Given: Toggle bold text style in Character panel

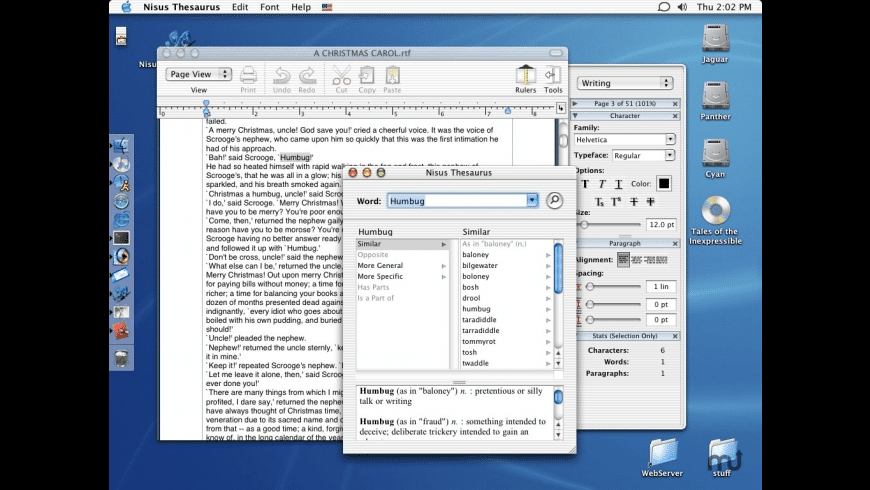Looking at the screenshot, I should coord(583,184).
